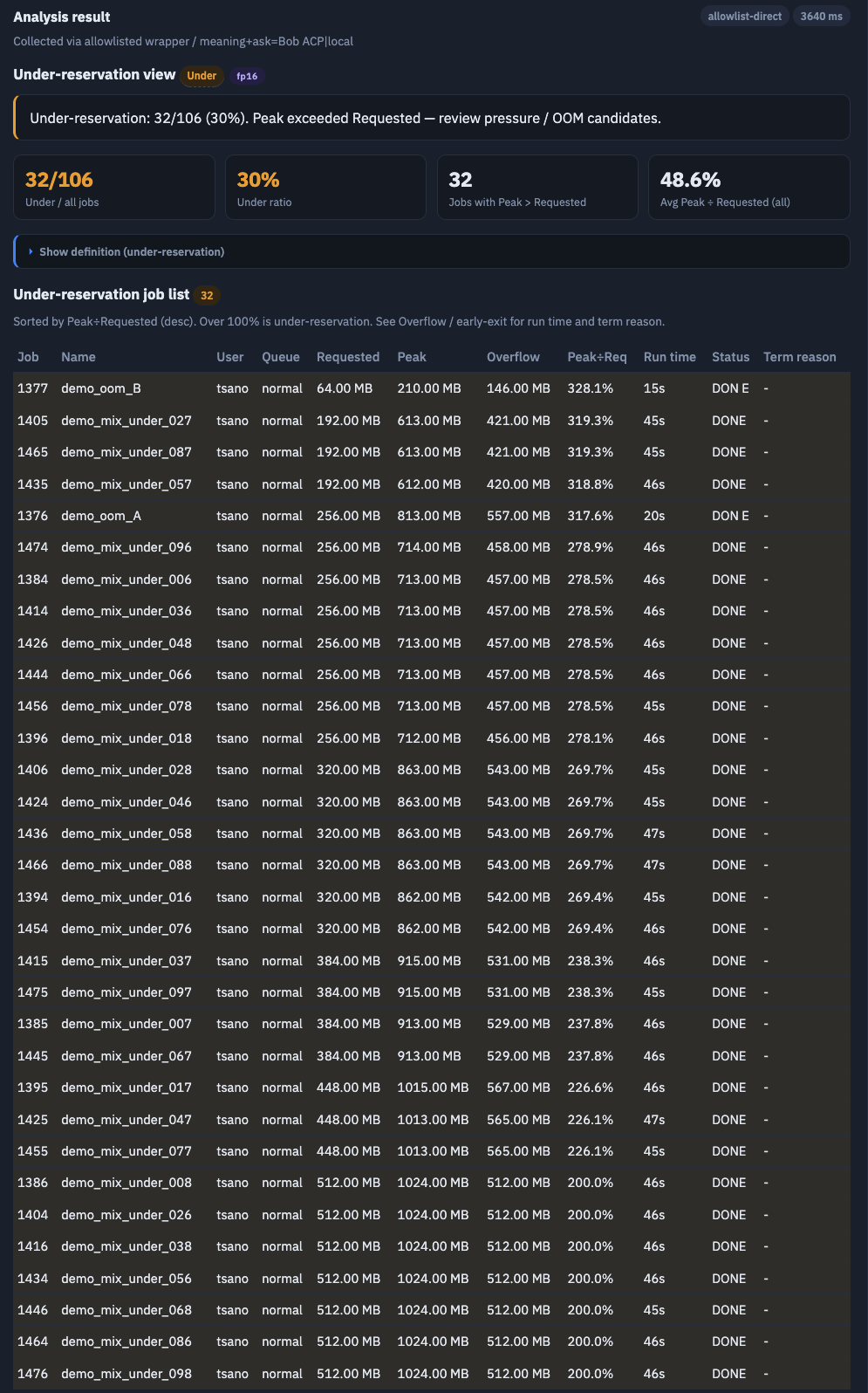This screenshot has width=868, height=1393.
Task: Click job ID 1384
Action: click(32, 580)
